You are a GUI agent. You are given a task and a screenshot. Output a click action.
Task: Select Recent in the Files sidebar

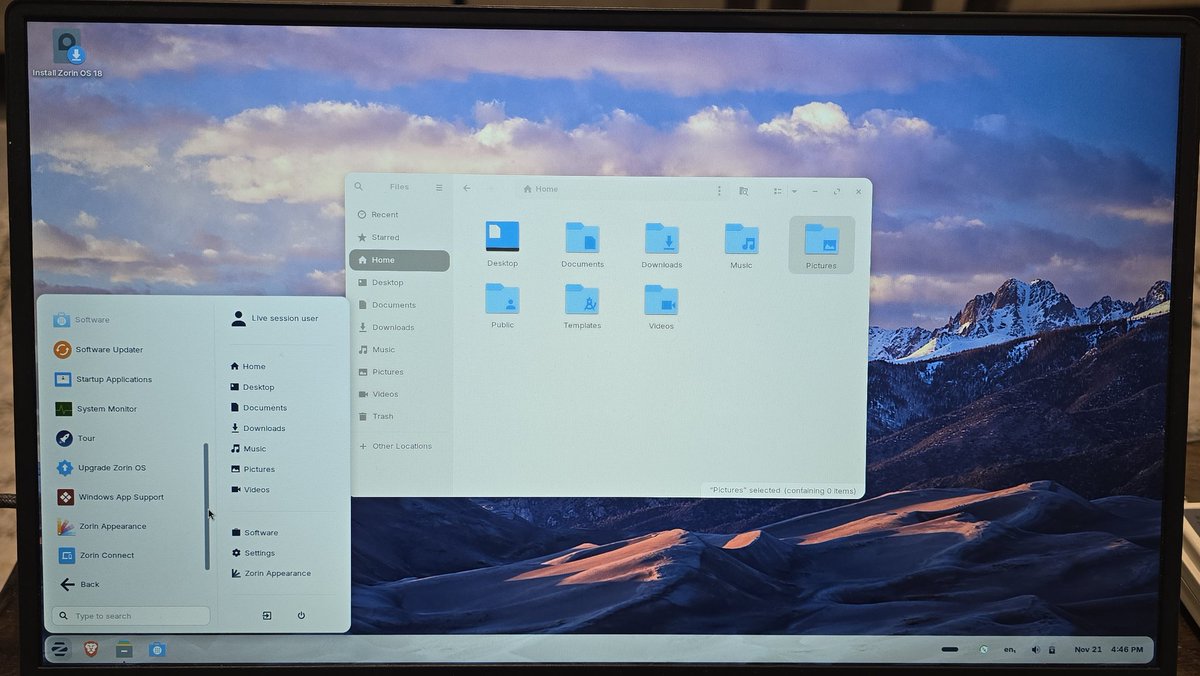[x=399, y=215]
